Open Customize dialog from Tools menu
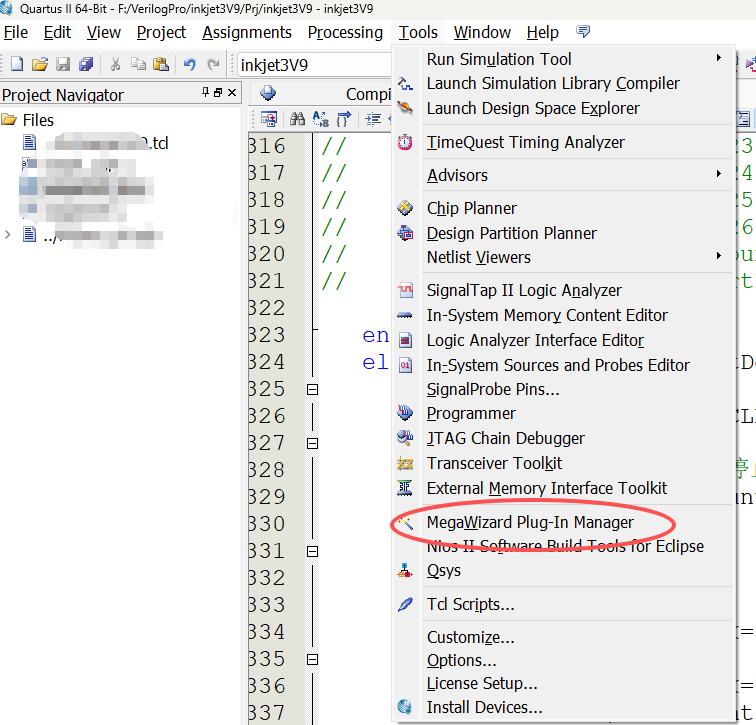Screen dimensions: 756x725 coord(471,637)
